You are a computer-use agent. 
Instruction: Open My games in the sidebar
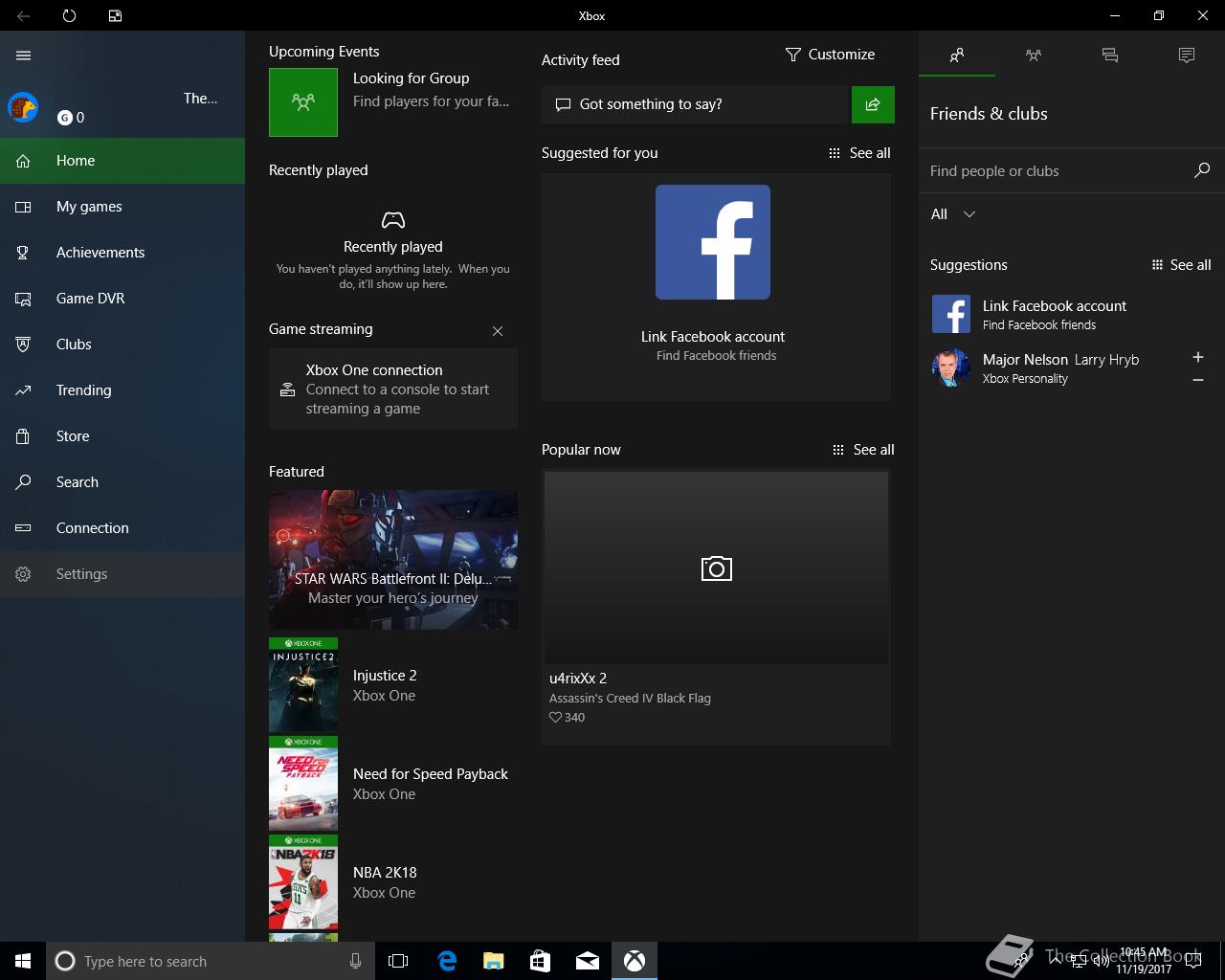[122, 207]
